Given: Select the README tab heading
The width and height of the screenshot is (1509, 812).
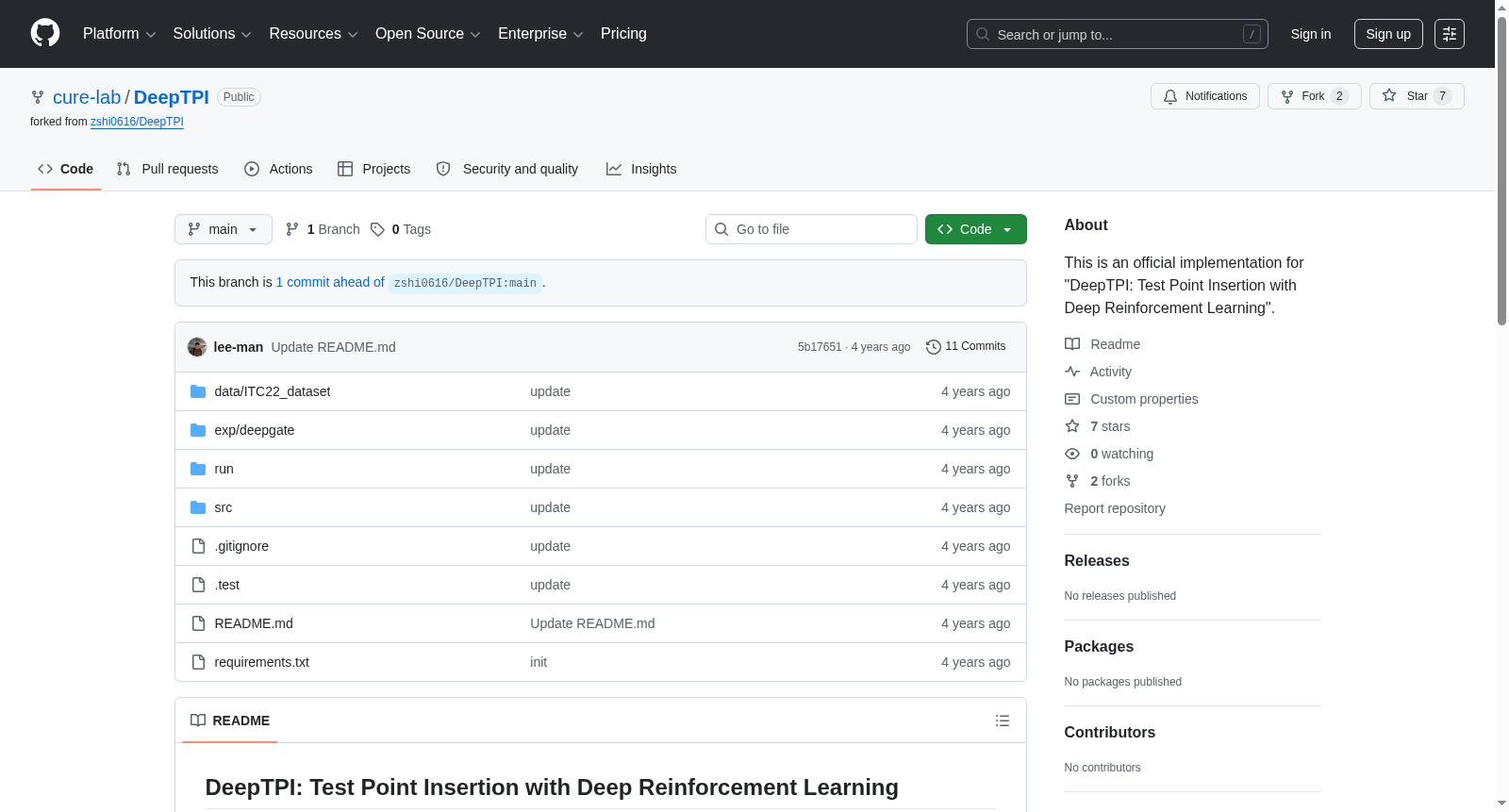Looking at the screenshot, I should coord(230,721).
